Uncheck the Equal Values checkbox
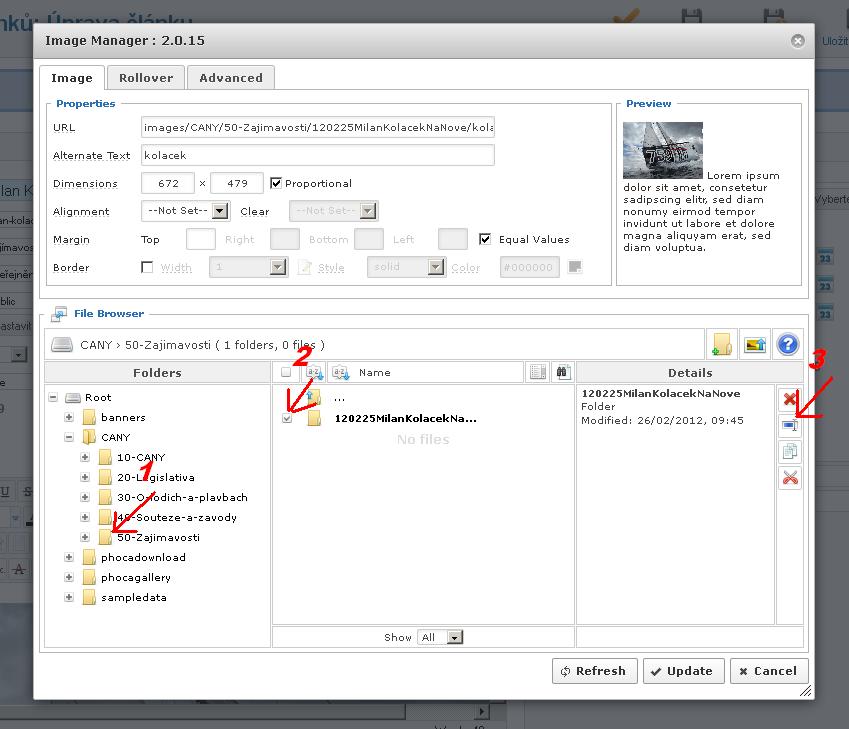This screenshot has height=729, width=849. pyautogui.click(x=485, y=239)
